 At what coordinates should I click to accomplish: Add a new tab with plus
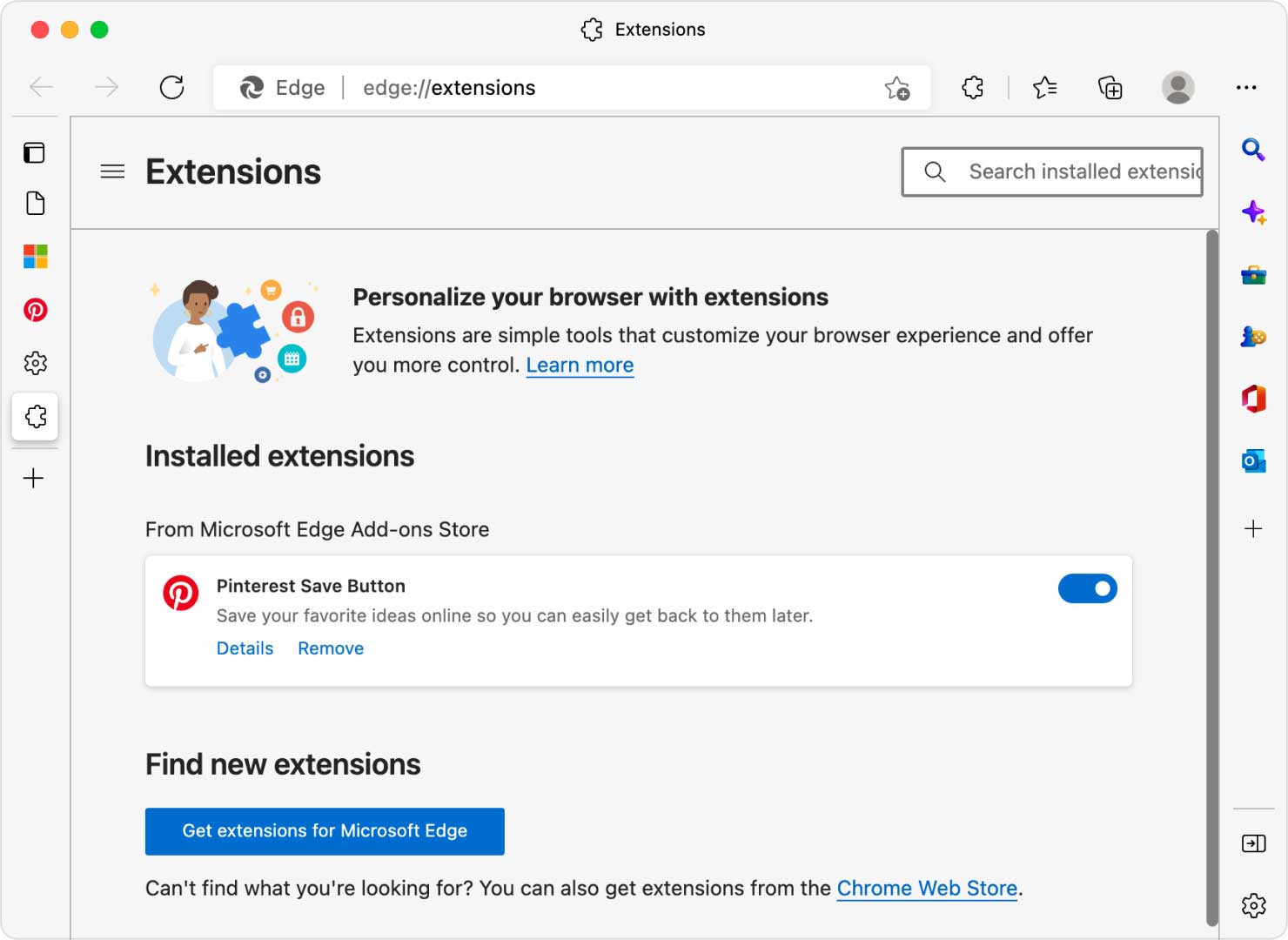coord(34,478)
